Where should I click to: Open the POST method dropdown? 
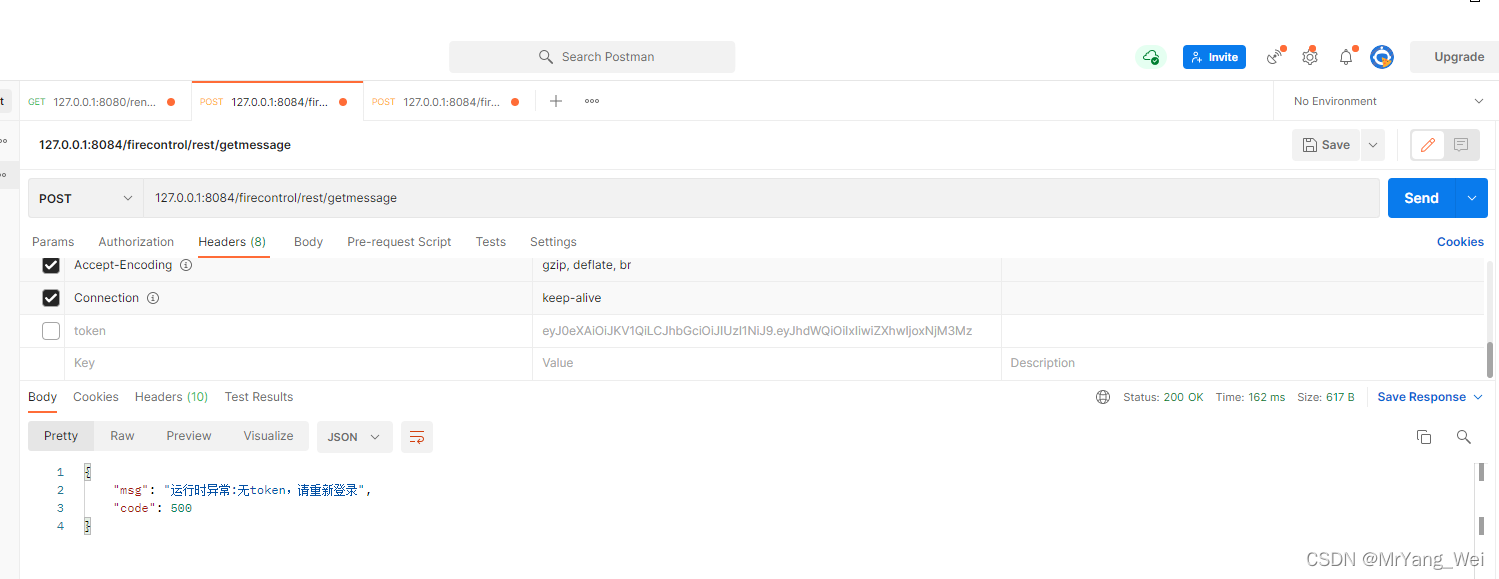86,198
